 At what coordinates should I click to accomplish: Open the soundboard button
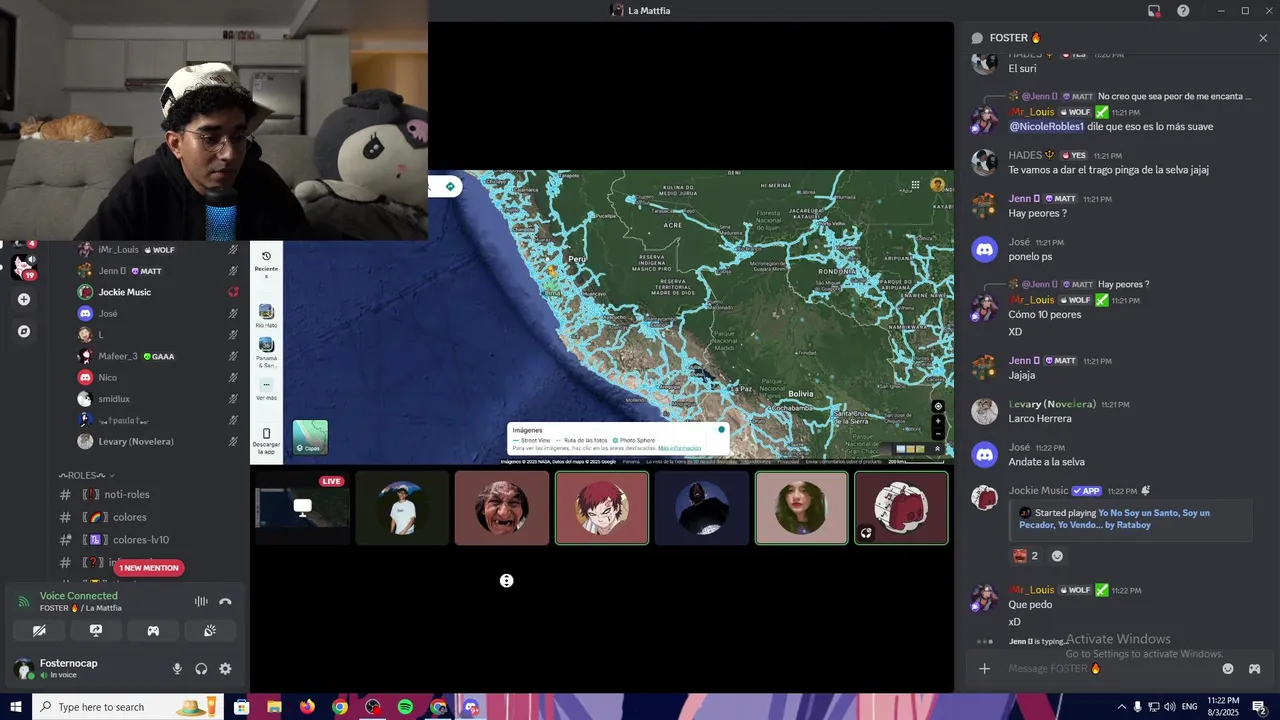point(210,631)
